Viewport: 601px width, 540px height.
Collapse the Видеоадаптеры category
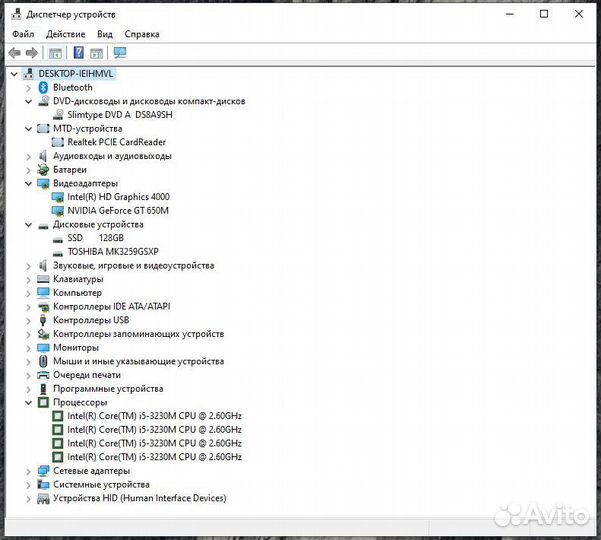click(28, 184)
